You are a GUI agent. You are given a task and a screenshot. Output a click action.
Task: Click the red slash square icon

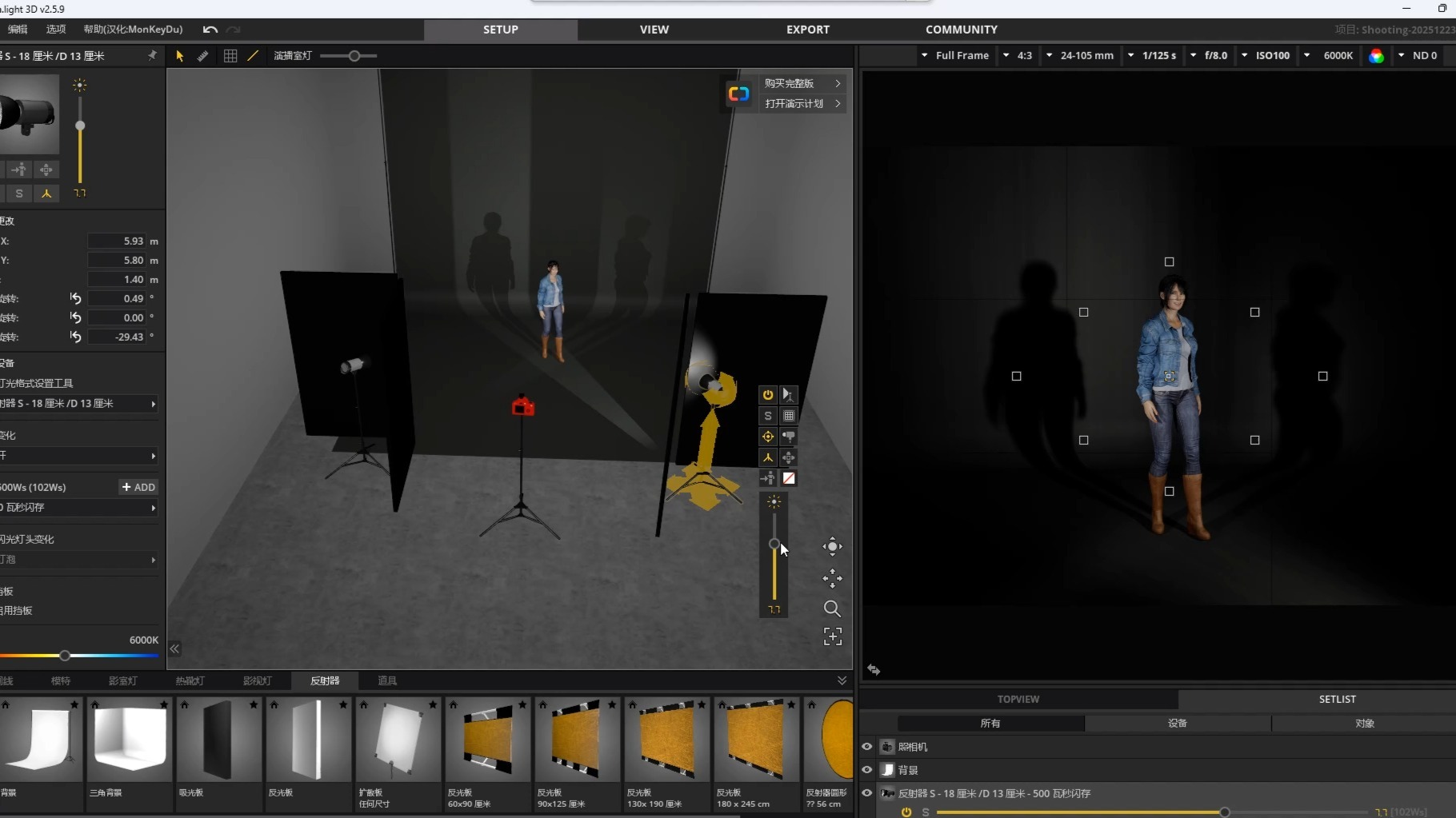pyautogui.click(x=789, y=478)
